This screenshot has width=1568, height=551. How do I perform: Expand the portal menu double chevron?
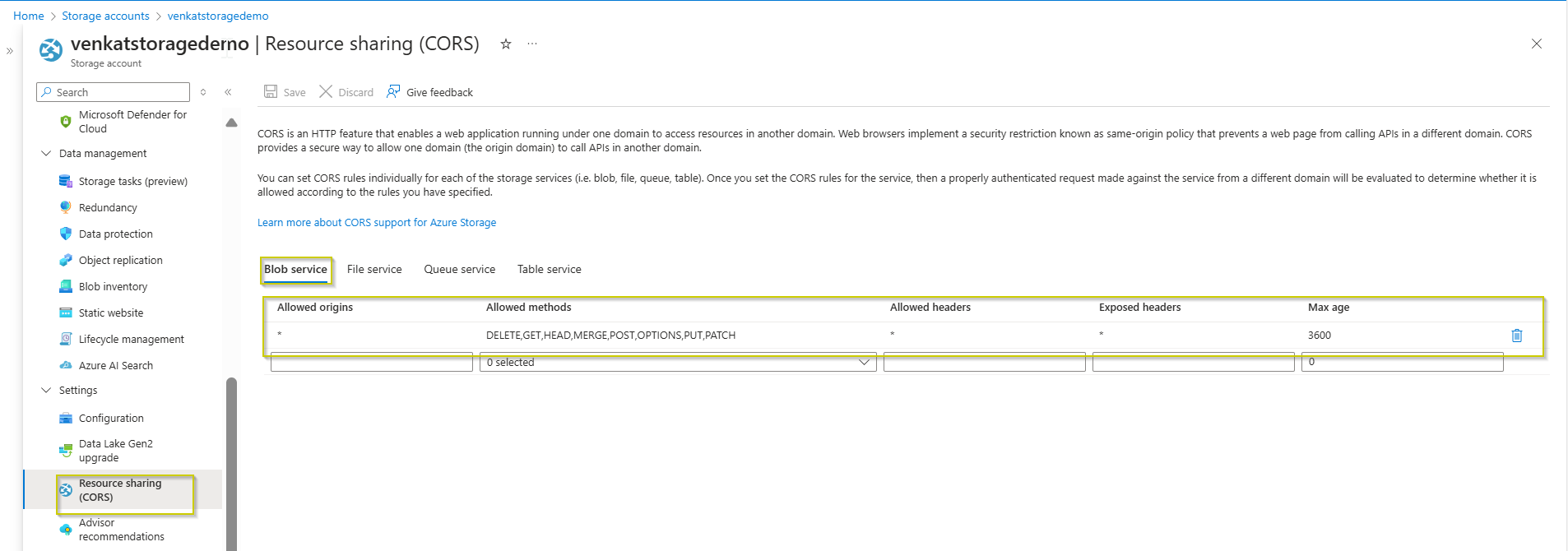(10, 51)
